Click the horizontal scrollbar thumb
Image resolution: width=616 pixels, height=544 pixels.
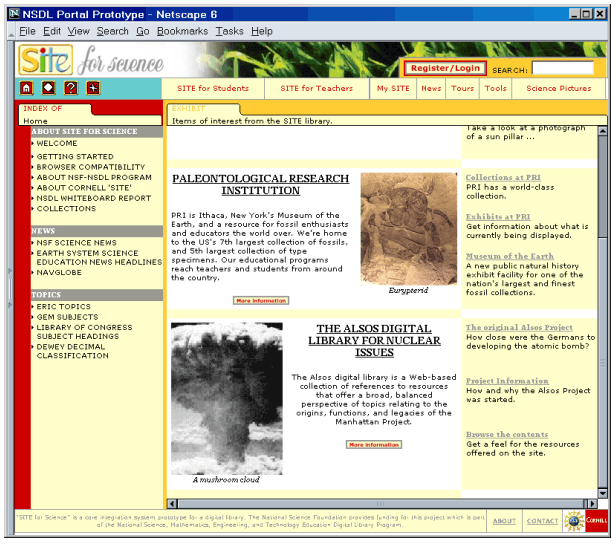pyautogui.click(x=381, y=504)
